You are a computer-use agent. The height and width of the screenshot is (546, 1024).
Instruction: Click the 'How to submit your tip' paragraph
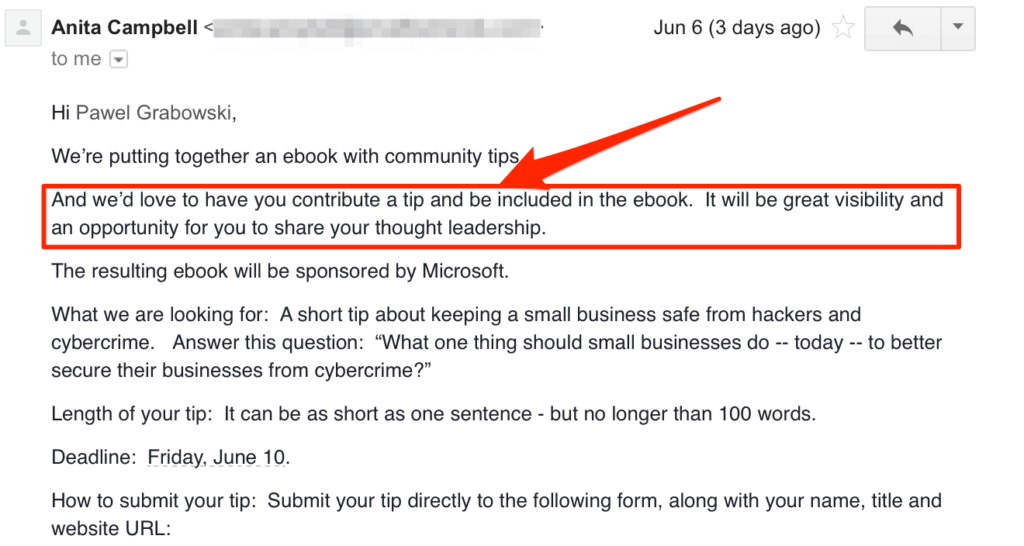click(x=496, y=514)
